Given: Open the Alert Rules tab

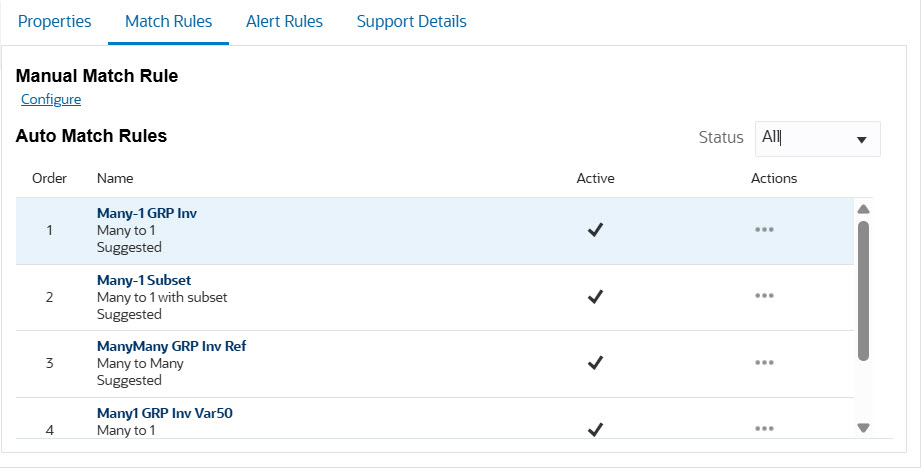Looking at the screenshot, I should click(285, 21).
